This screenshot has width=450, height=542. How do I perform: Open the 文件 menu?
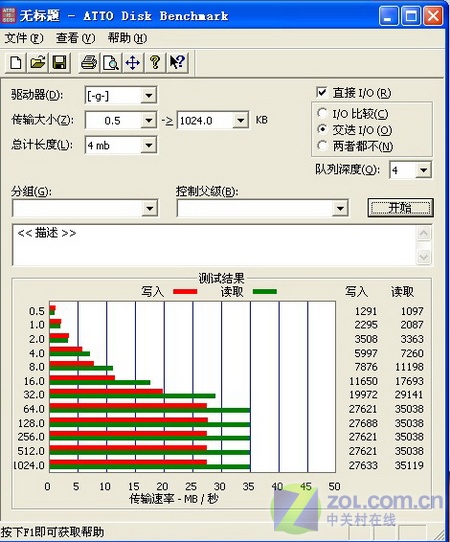pyautogui.click(x=24, y=38)
